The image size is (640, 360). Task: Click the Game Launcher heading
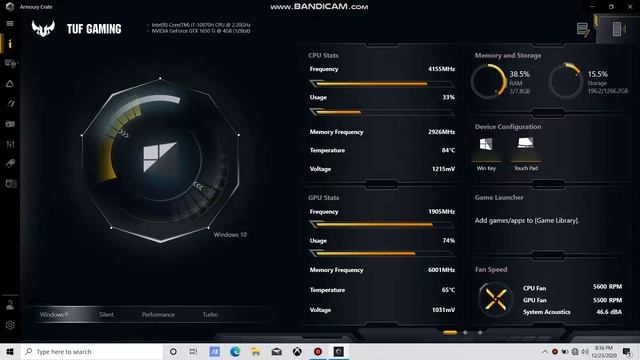click(x=499, y=197)
